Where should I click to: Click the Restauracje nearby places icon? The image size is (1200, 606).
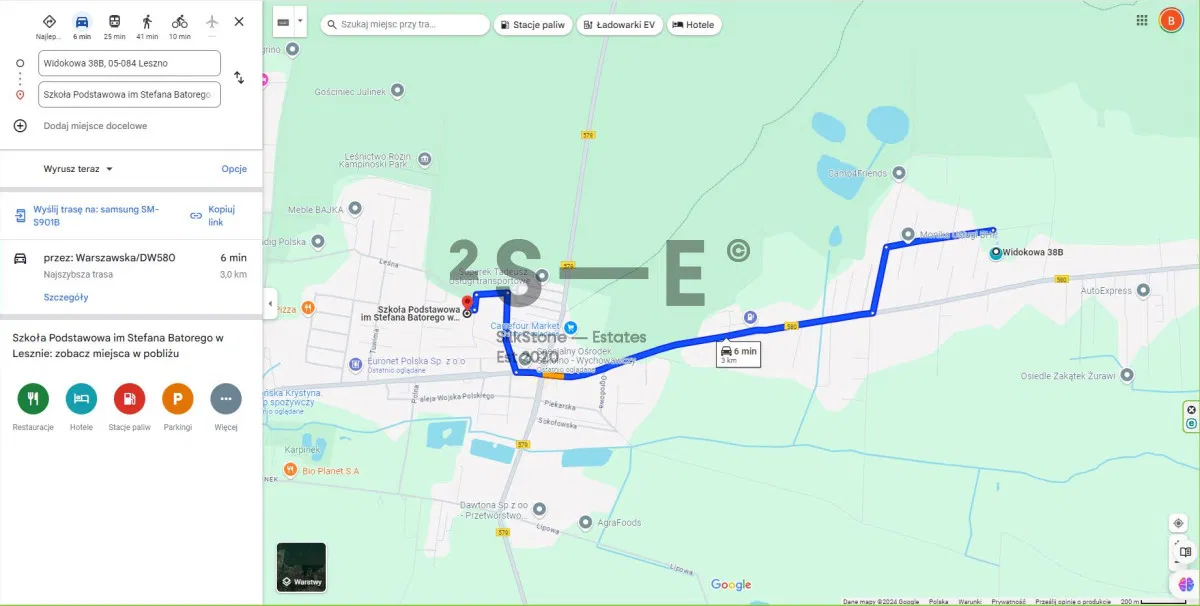(33, 398)
